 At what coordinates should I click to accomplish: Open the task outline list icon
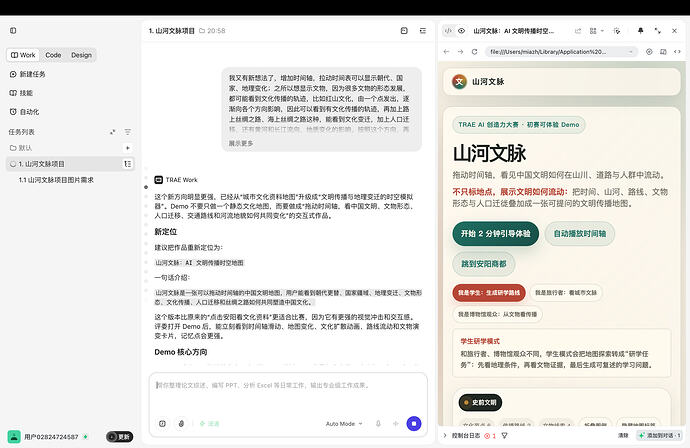[422, 30]
